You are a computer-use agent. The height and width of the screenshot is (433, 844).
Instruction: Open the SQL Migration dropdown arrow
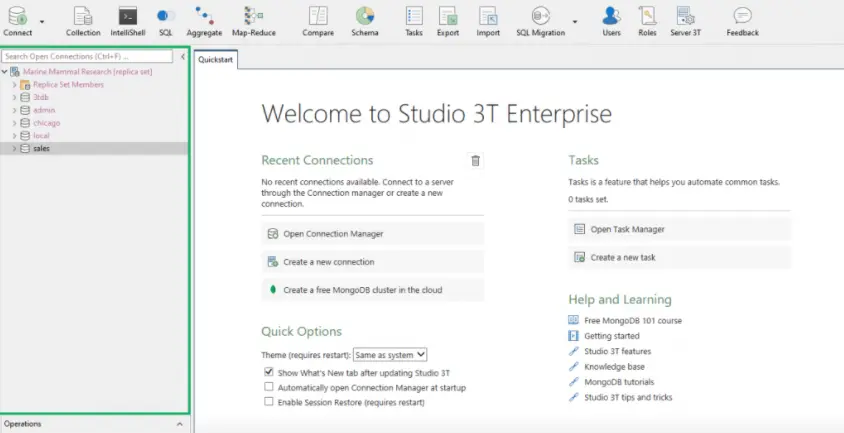(575, 22)
